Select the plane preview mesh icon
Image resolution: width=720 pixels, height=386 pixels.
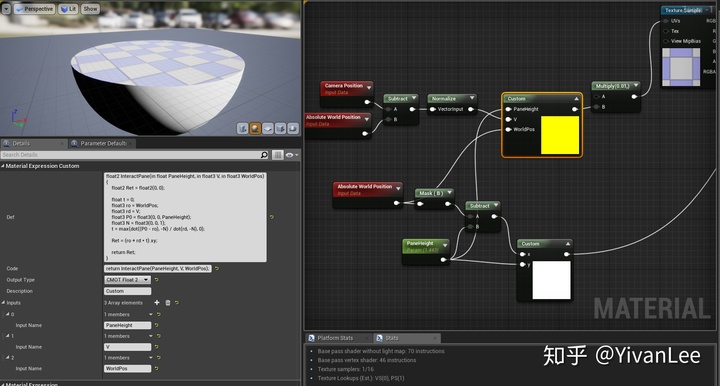click(268, 129)
